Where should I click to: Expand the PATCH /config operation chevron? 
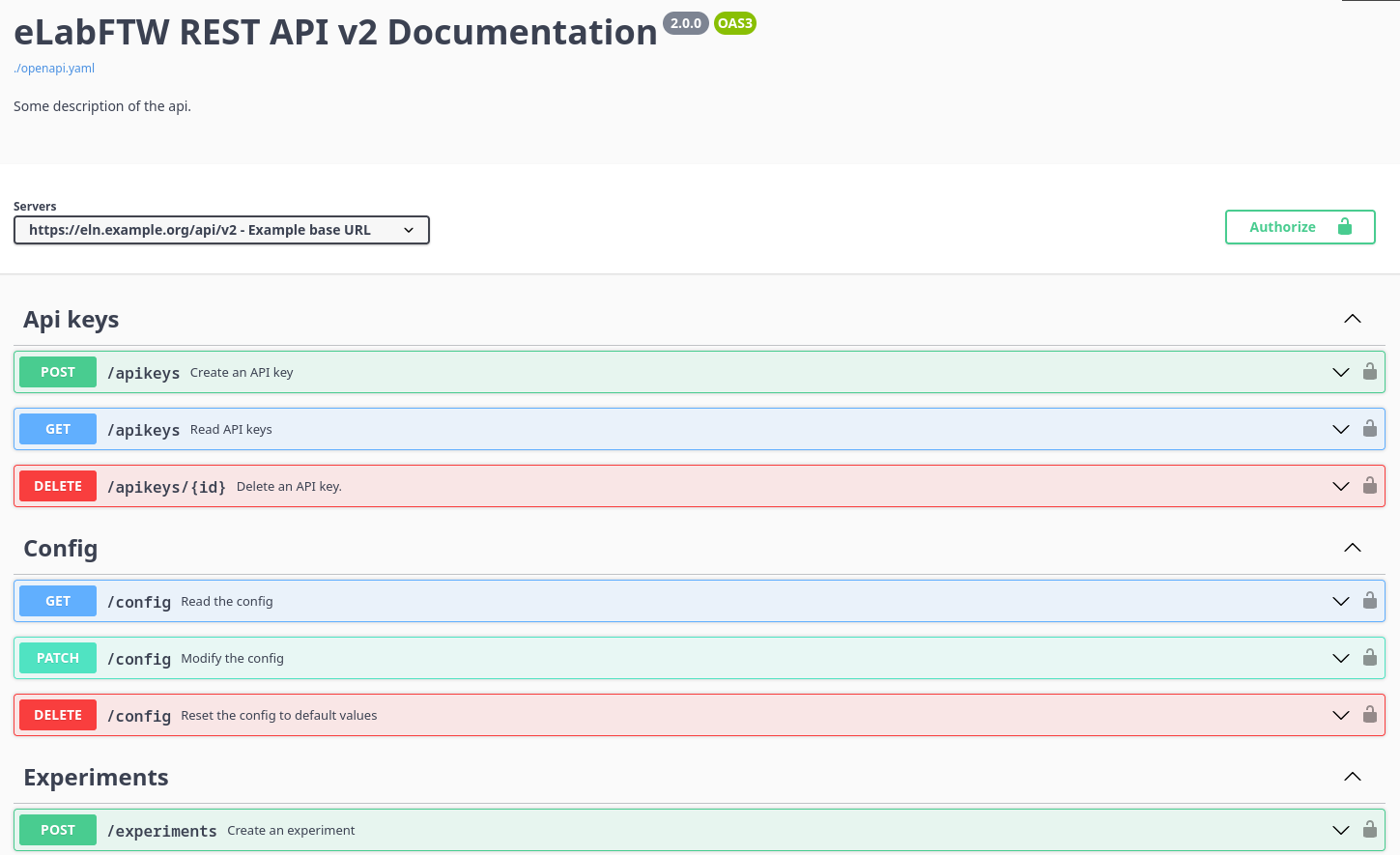click(x=1341, y=658)
